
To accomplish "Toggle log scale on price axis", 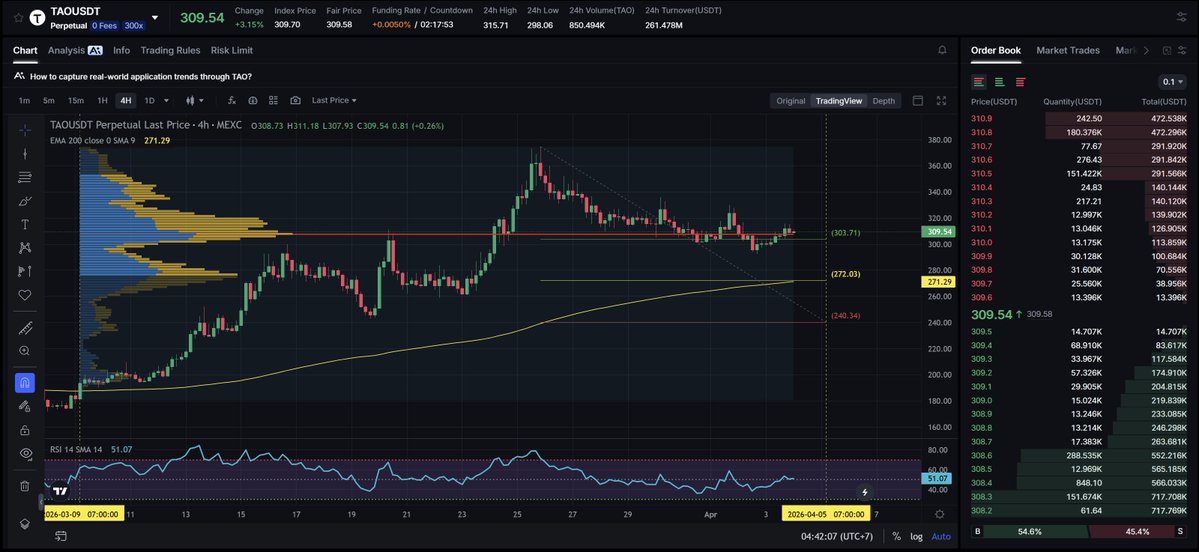I will pyautogui.click(x=916, y=537).
